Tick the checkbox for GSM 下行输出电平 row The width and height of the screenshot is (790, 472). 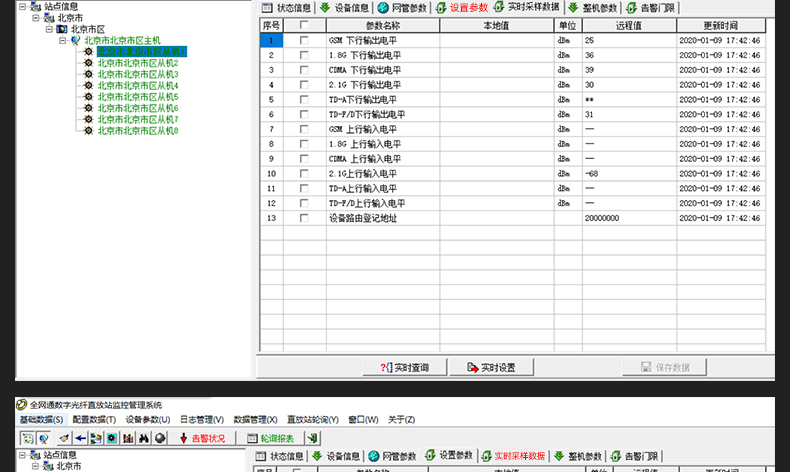coord(304,40)
